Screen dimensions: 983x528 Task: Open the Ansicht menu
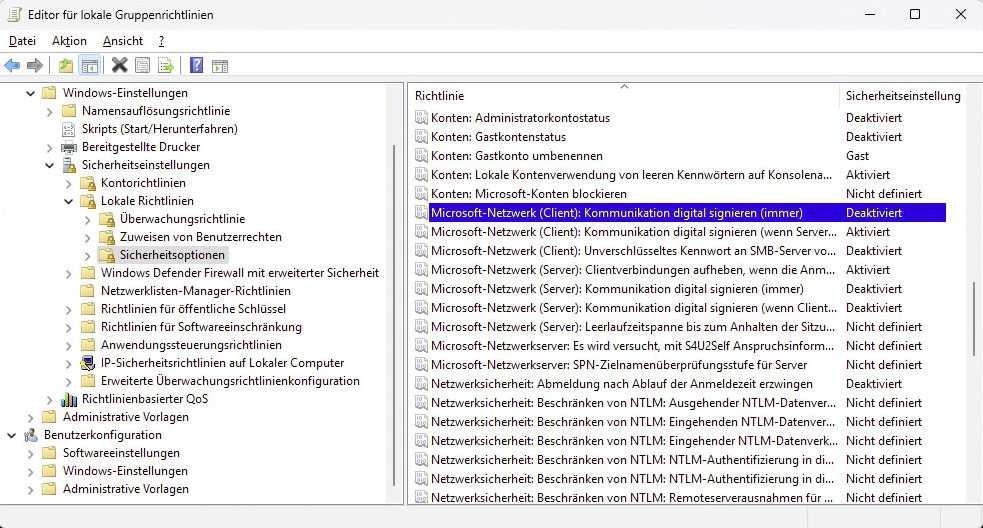click(123, 41)
